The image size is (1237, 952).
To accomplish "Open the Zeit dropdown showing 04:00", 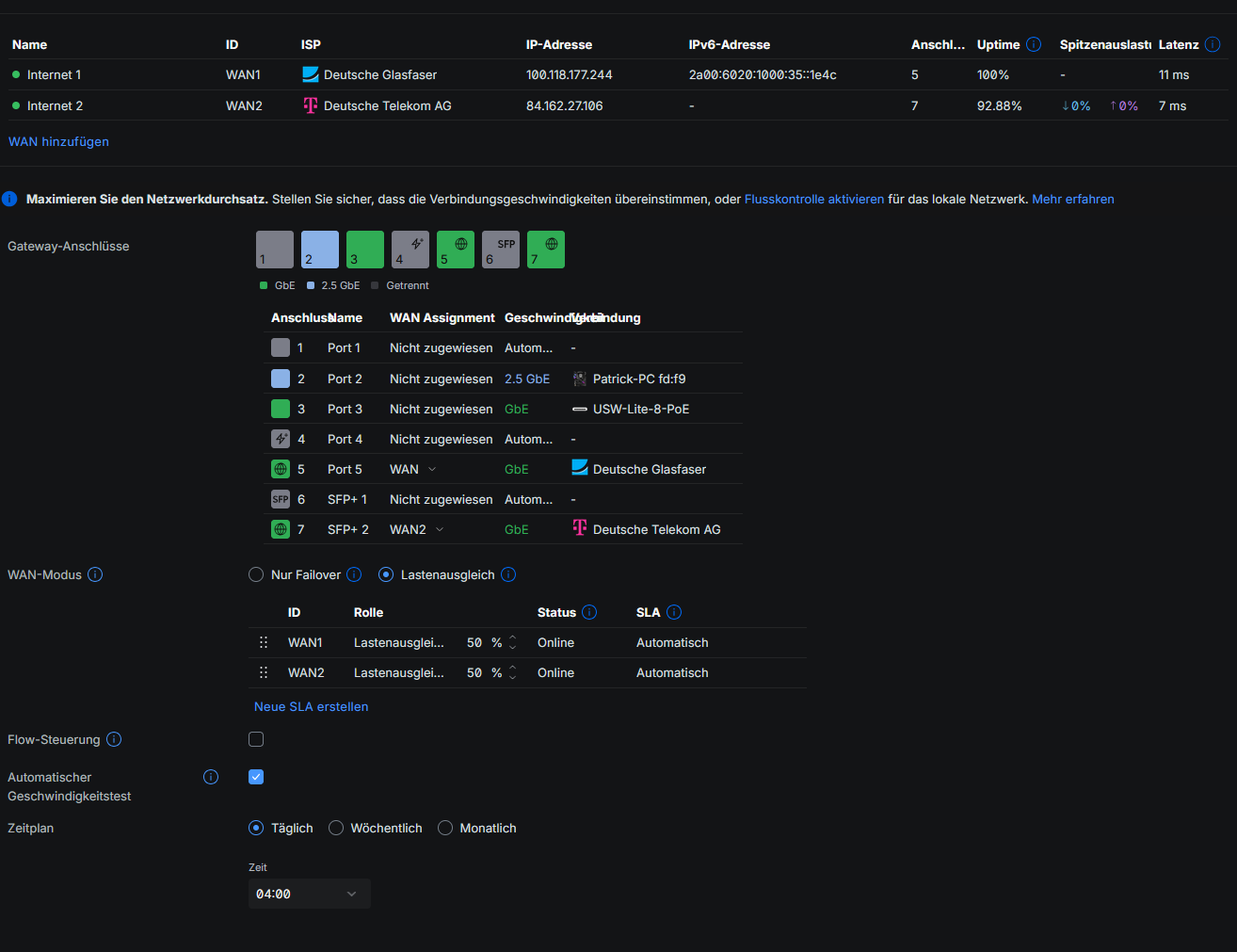I will click(310, 893).
